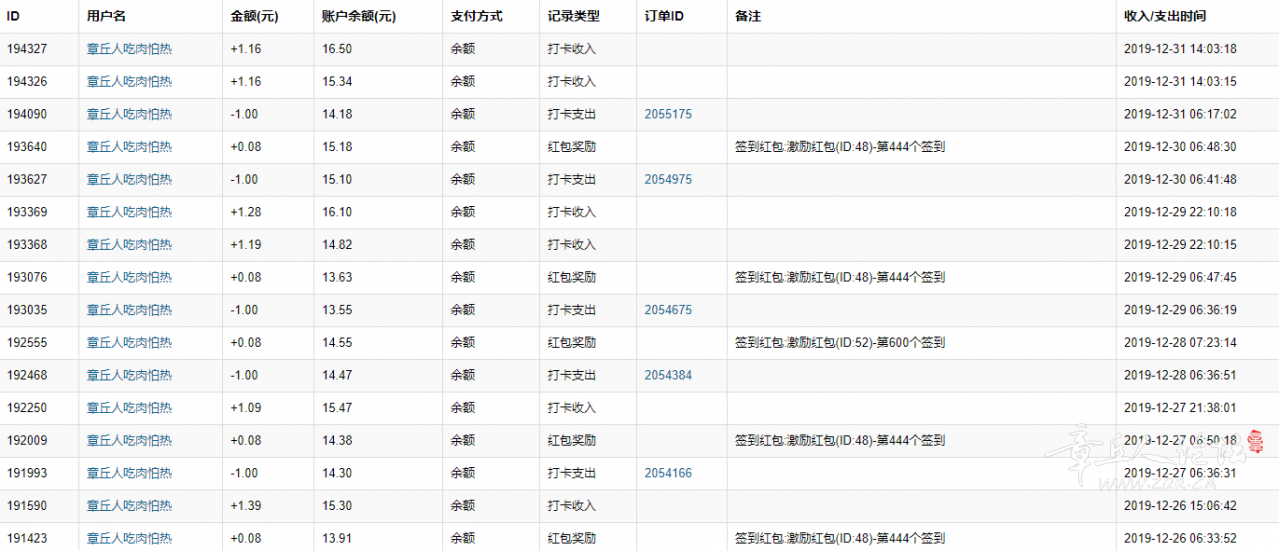Image resolution: width=1279 pixels, height=551 pixels.
Task: Select record ID 193035
Action: (x=26, y=310)
